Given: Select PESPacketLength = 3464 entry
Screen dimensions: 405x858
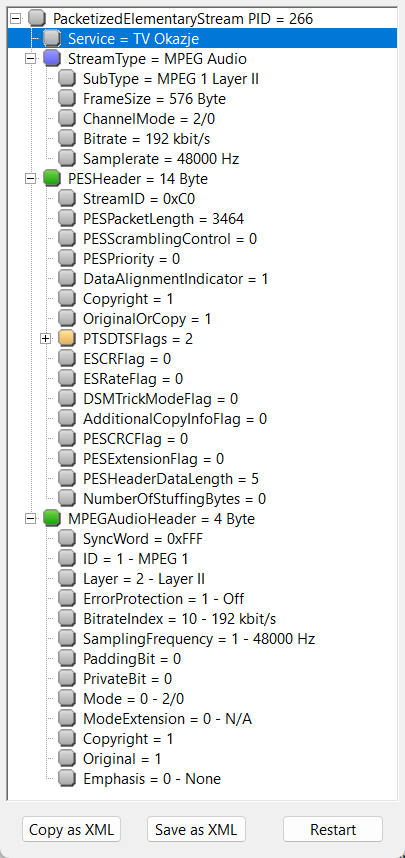Looking at the screenshot, I should pos(164,219).
